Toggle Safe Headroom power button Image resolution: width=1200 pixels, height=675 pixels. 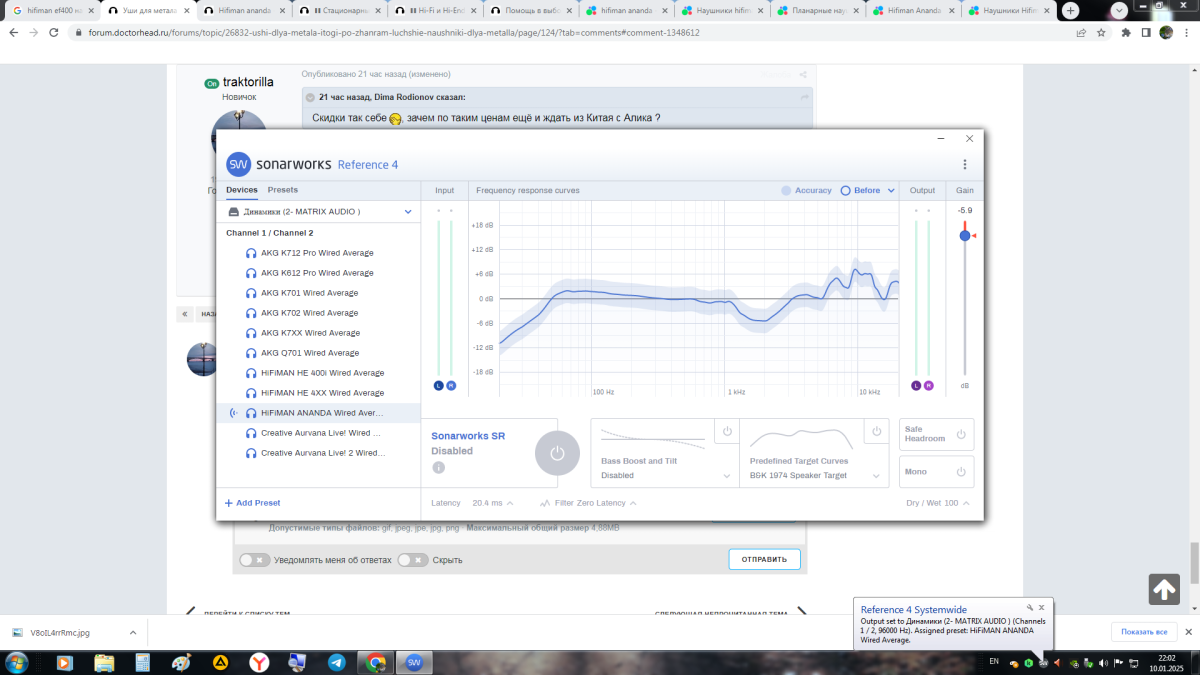point(960,434)
